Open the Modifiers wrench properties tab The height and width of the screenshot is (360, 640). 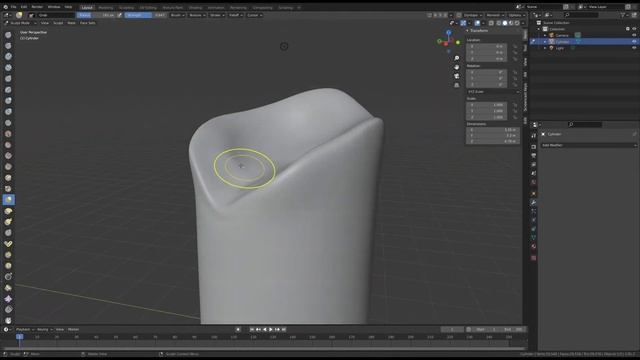(533, 202)
